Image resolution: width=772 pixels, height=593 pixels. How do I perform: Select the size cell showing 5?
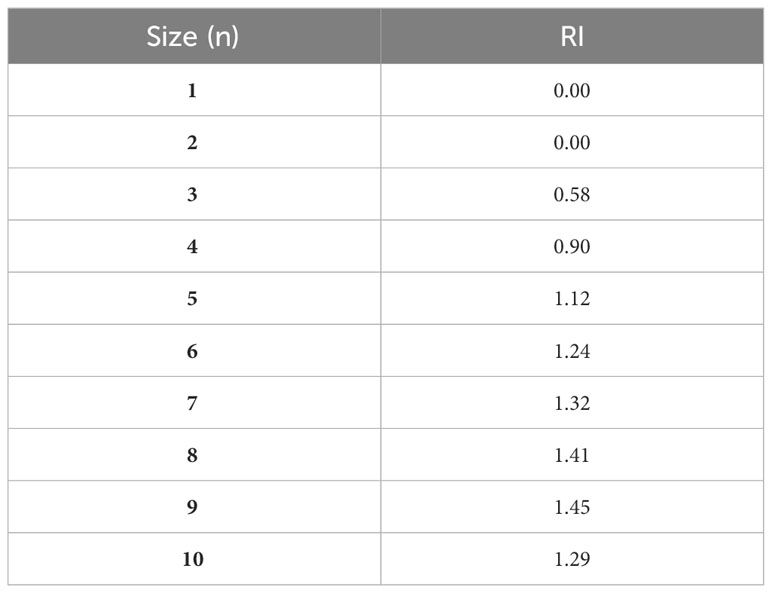[192, 299]
